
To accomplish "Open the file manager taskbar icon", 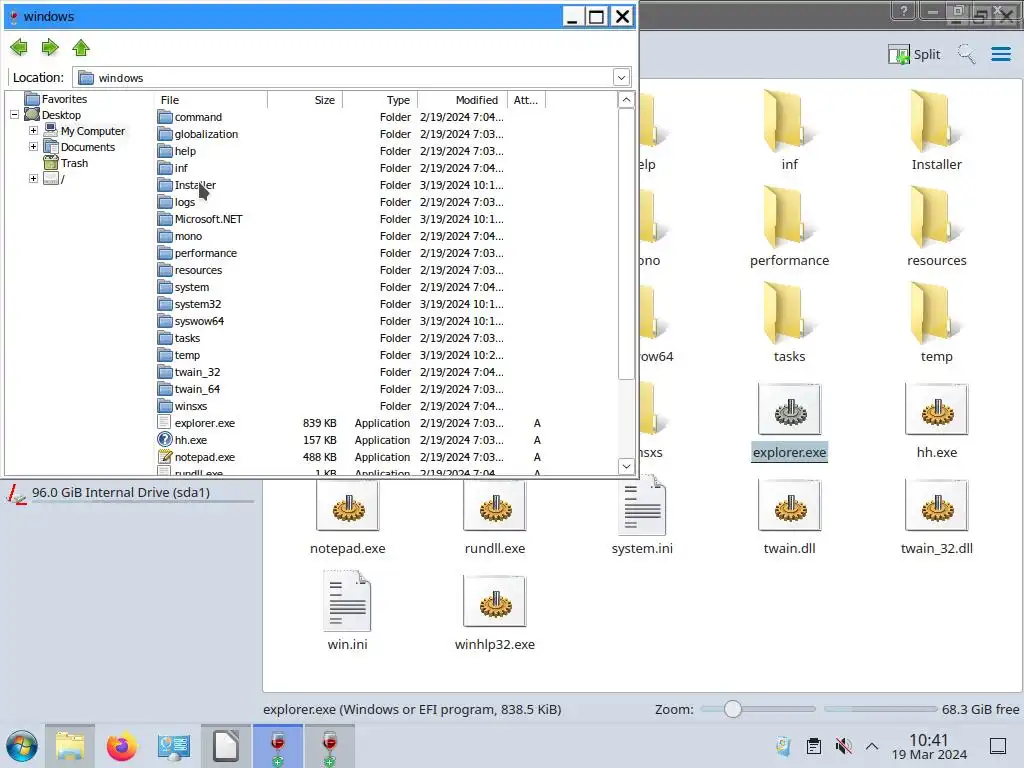I will click(x=70, y=746).
